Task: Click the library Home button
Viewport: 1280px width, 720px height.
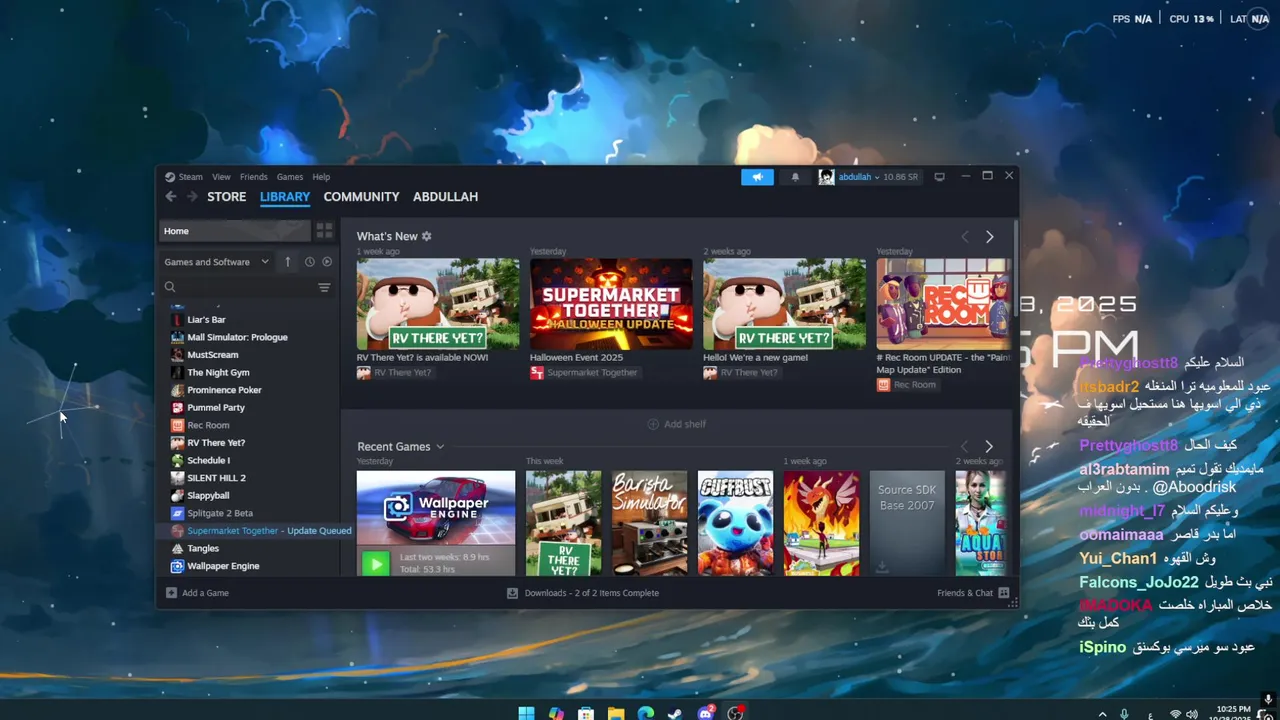Action: (235, 231)
